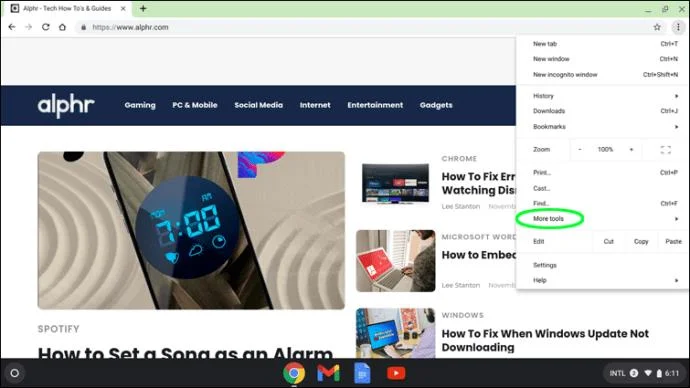This screenshot has width=690, height=388.
Task: Open a New incognito window
Action: point(602,75)
